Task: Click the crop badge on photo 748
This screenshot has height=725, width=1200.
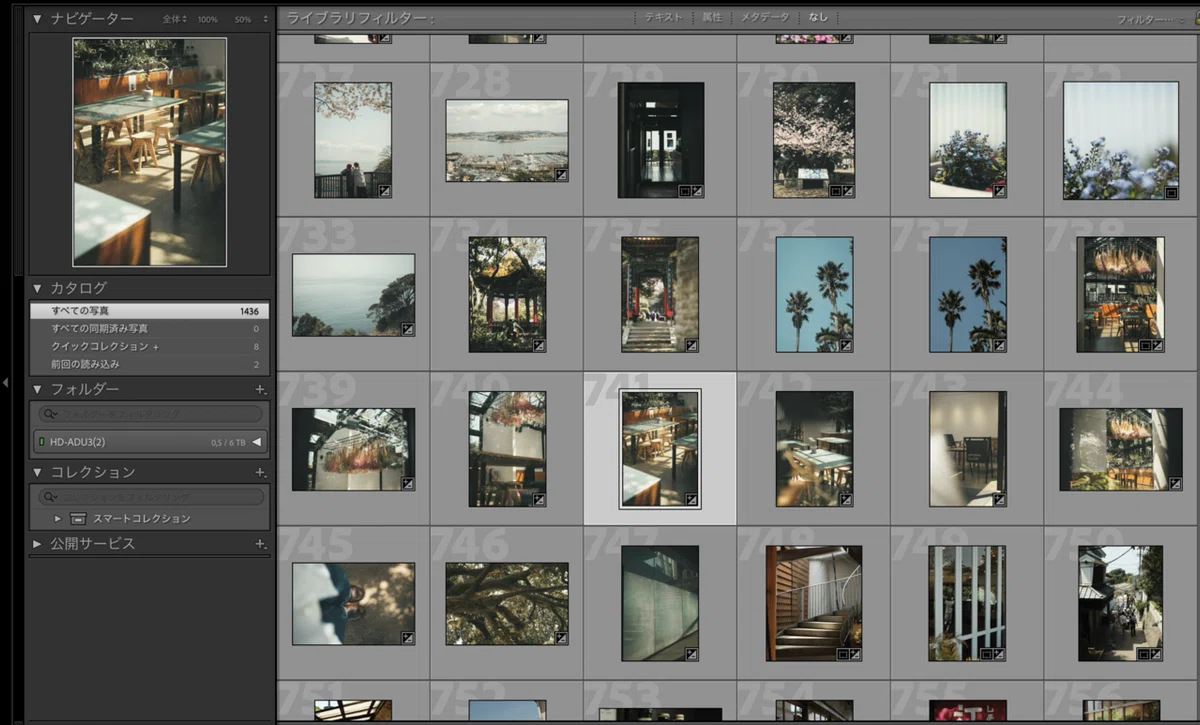Action: (x=843, y=653)
